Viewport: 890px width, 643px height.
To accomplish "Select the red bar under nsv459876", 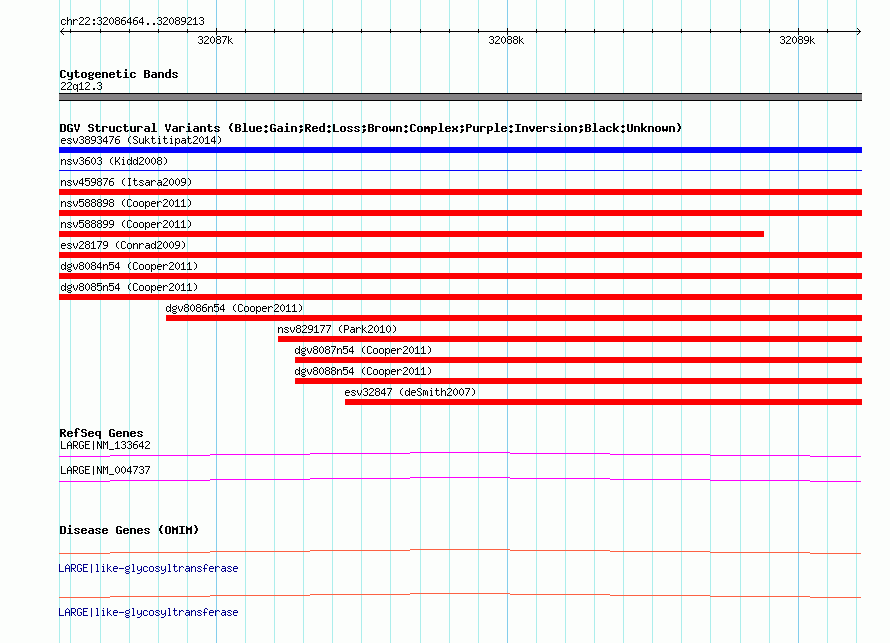I will click(x=460, y=192).
